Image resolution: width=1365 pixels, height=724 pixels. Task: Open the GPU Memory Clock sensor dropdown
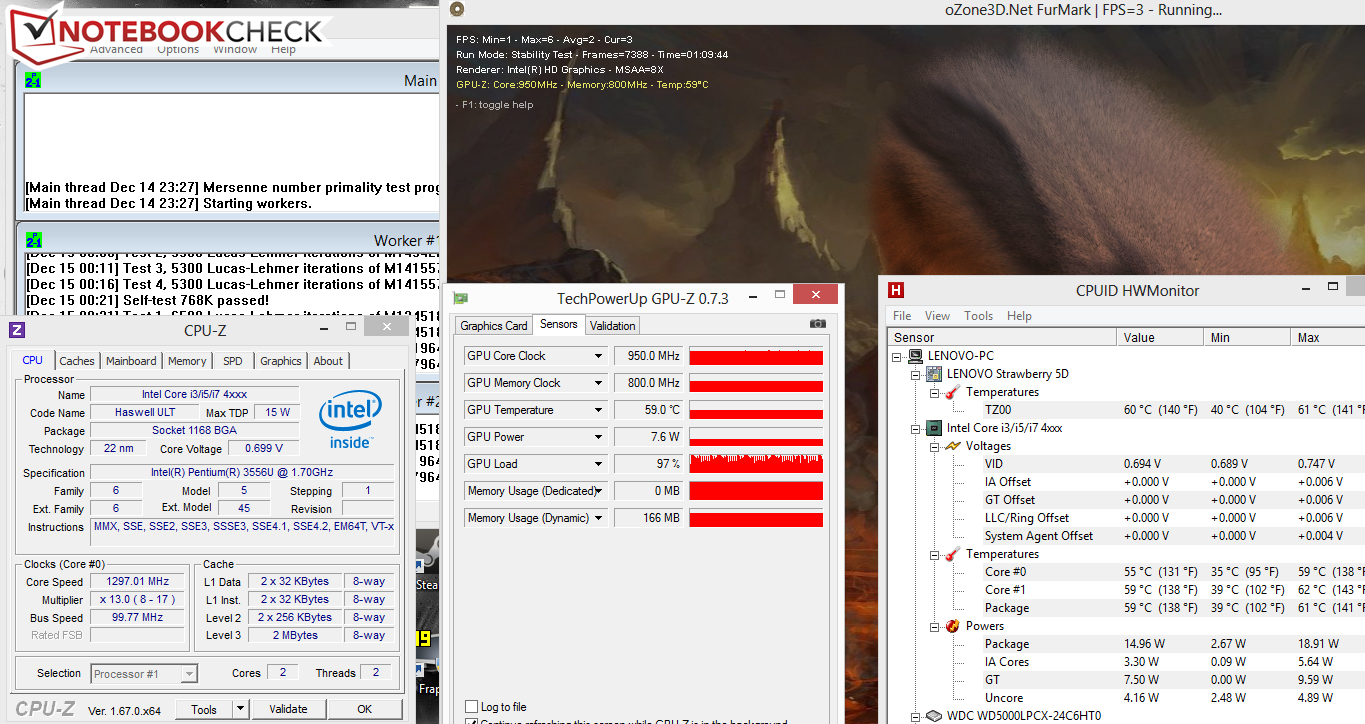pos(599,383)
